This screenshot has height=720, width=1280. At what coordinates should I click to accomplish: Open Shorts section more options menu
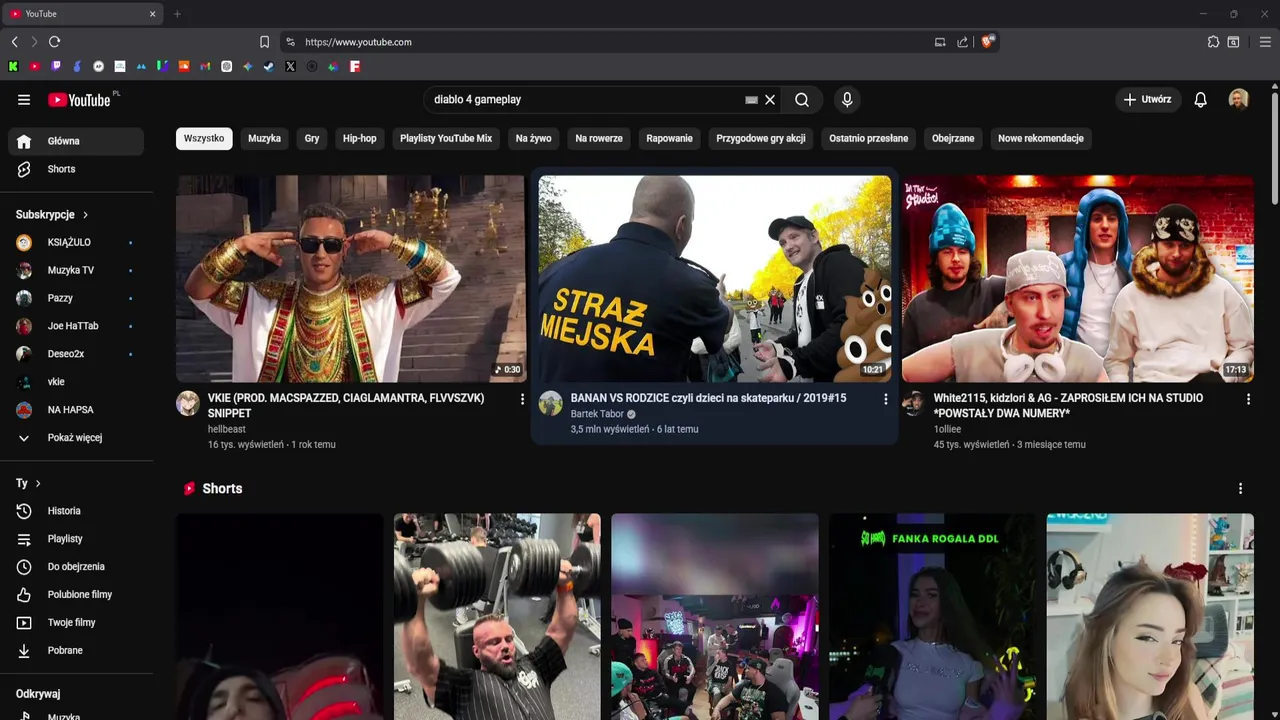[1240, 489]
